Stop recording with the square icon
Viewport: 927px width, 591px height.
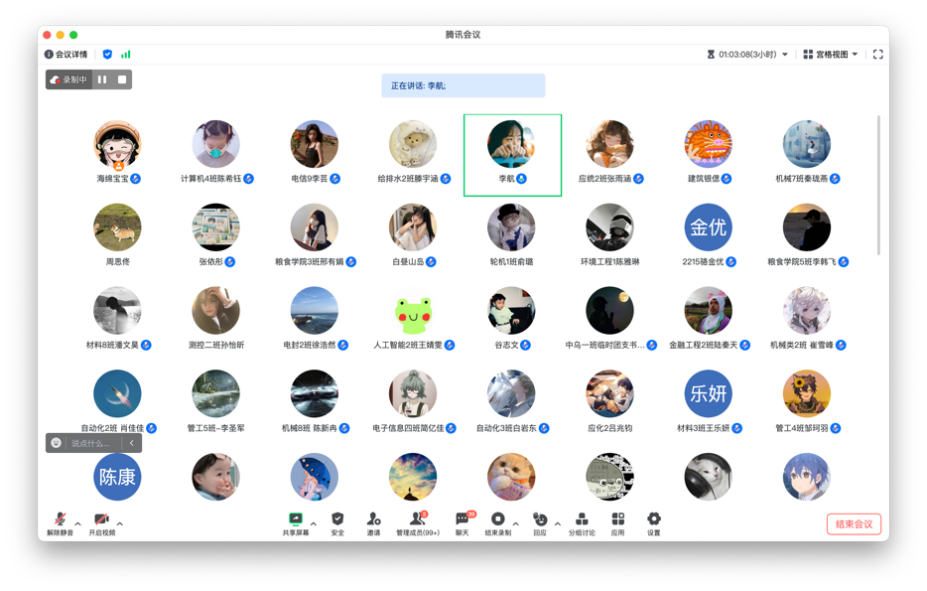click(122, 79)
